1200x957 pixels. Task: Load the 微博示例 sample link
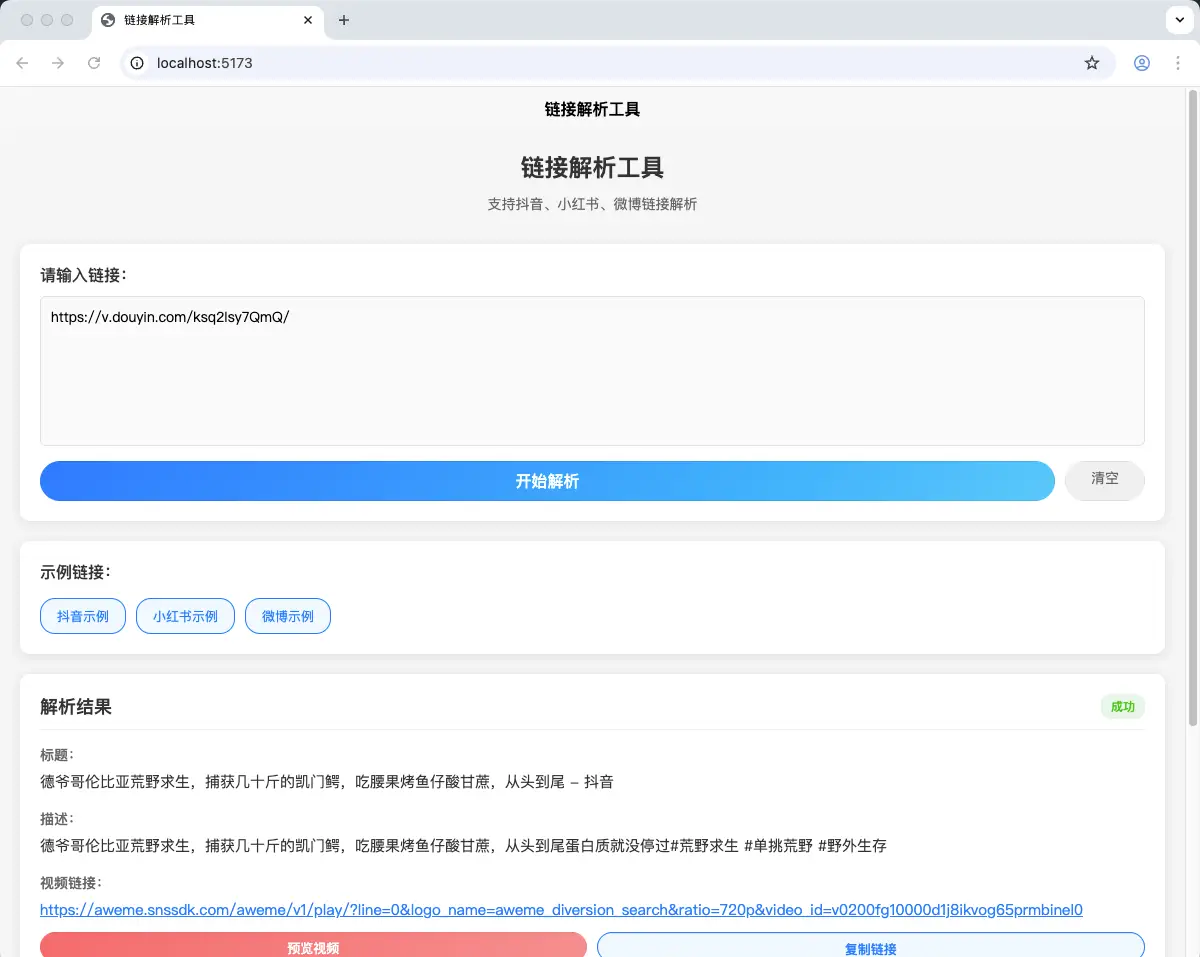pos(288,616)
